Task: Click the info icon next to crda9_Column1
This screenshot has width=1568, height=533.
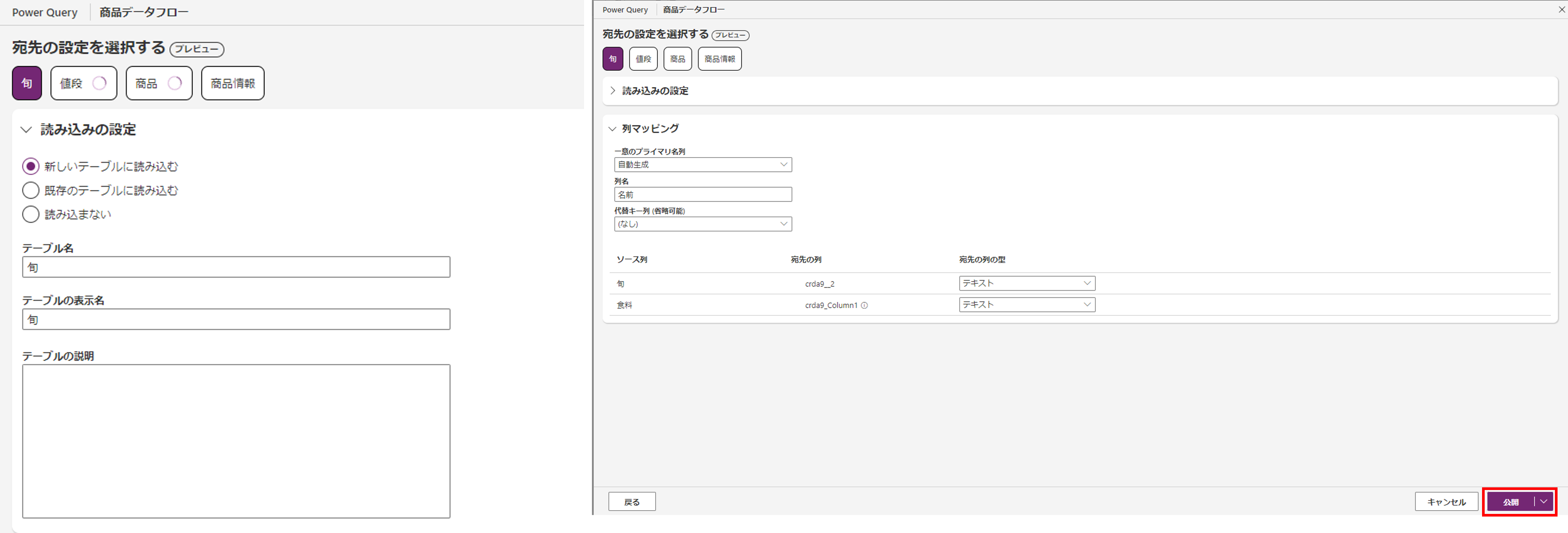Action: click(865, 305)
